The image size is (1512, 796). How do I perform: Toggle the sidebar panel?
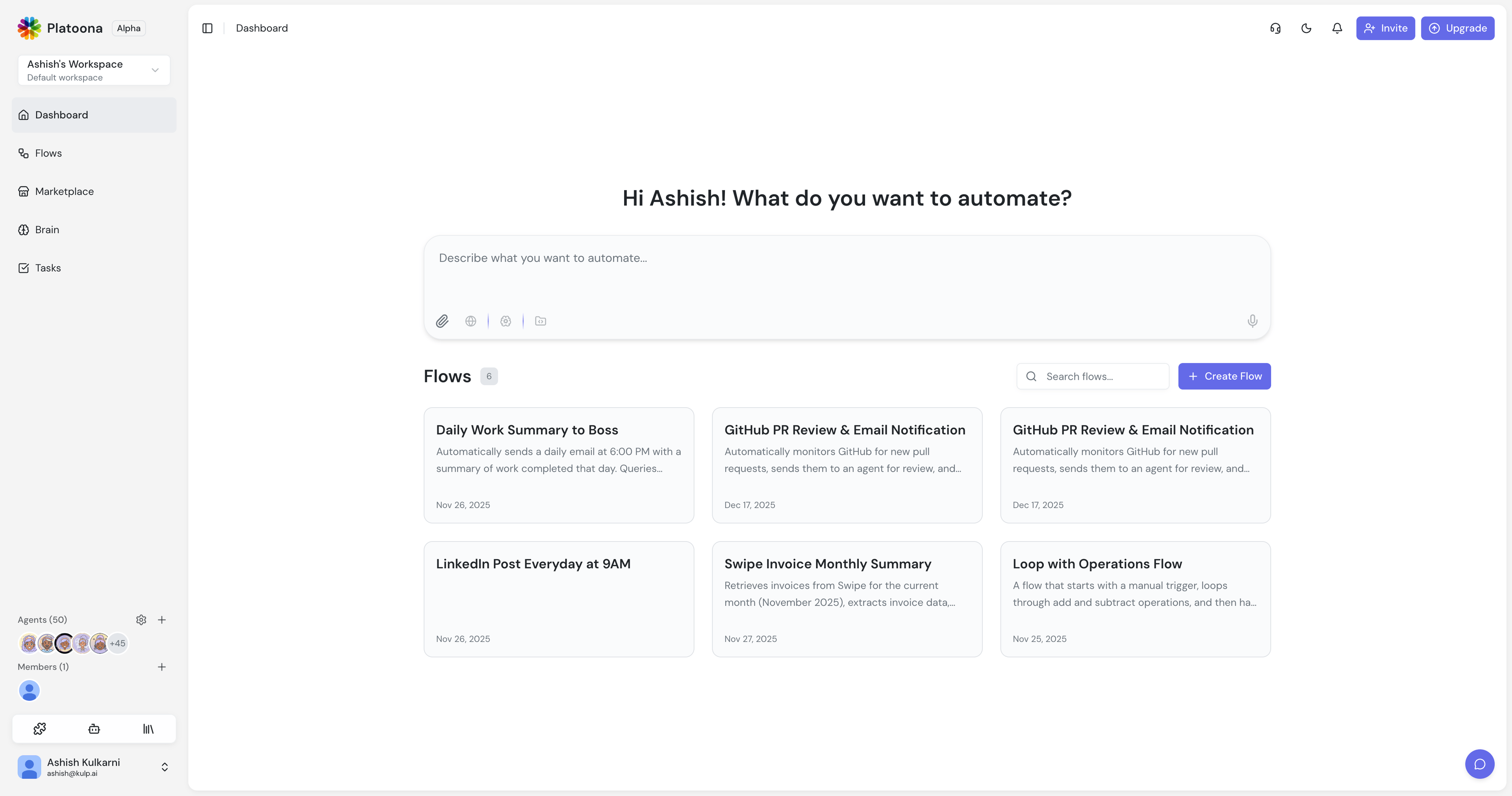[x=207, y=28]
